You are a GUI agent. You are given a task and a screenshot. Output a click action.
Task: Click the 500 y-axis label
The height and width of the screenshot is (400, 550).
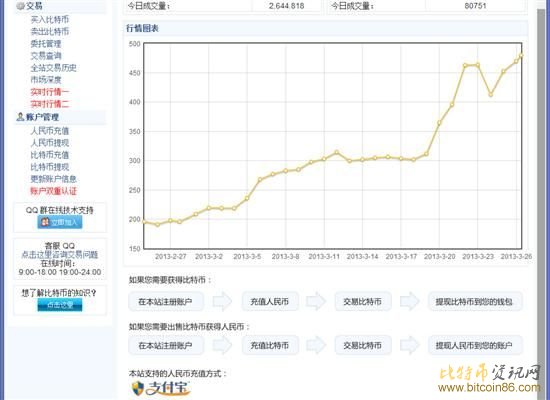point(135,44)
